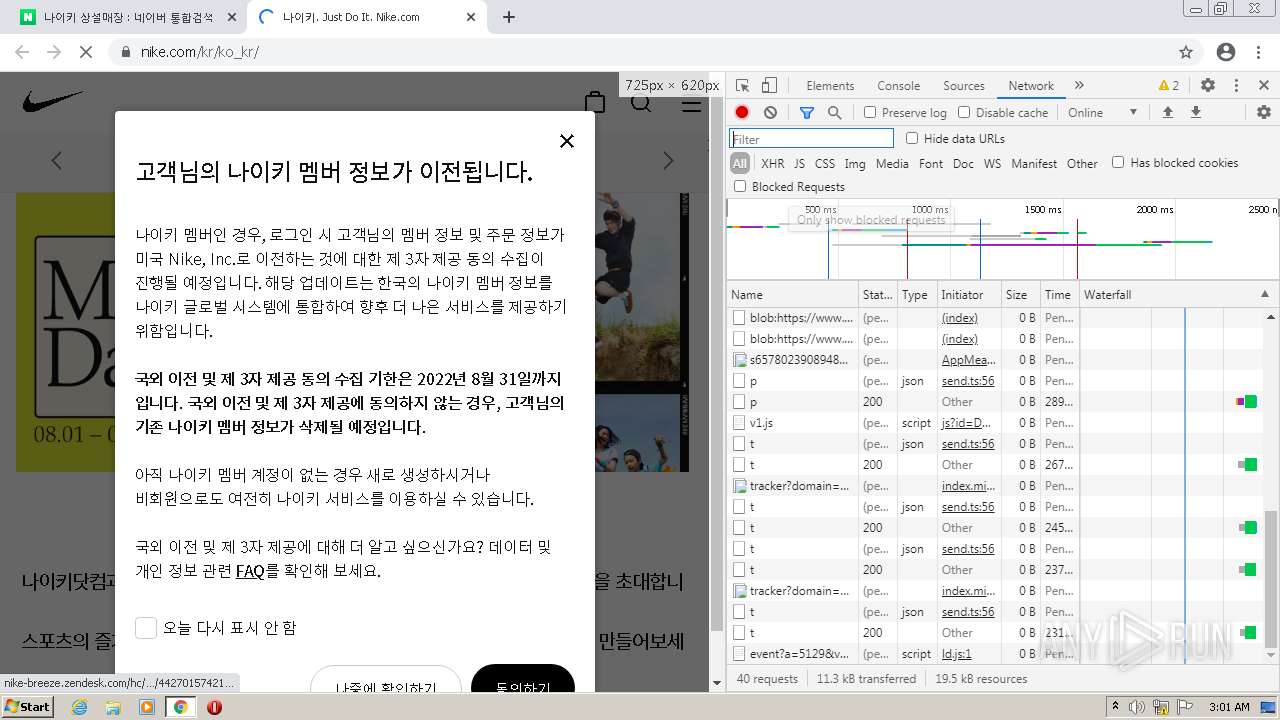Next carousel banner arrow on Nike page
The width and height of the screenshot is (1280, 720).
(668, 160)
